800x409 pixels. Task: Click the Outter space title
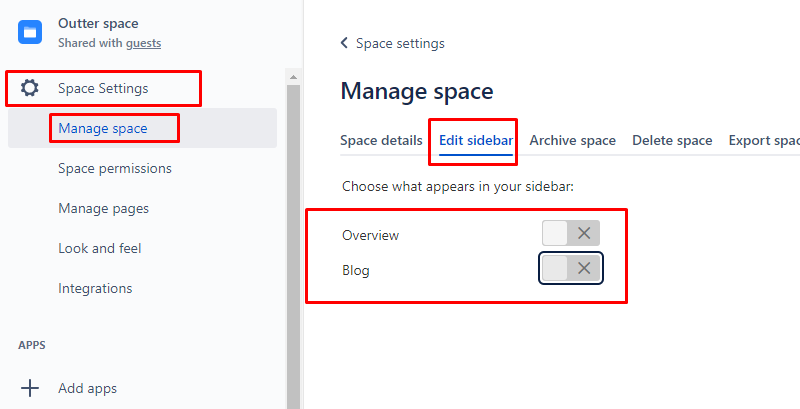(x=98, y=23)
